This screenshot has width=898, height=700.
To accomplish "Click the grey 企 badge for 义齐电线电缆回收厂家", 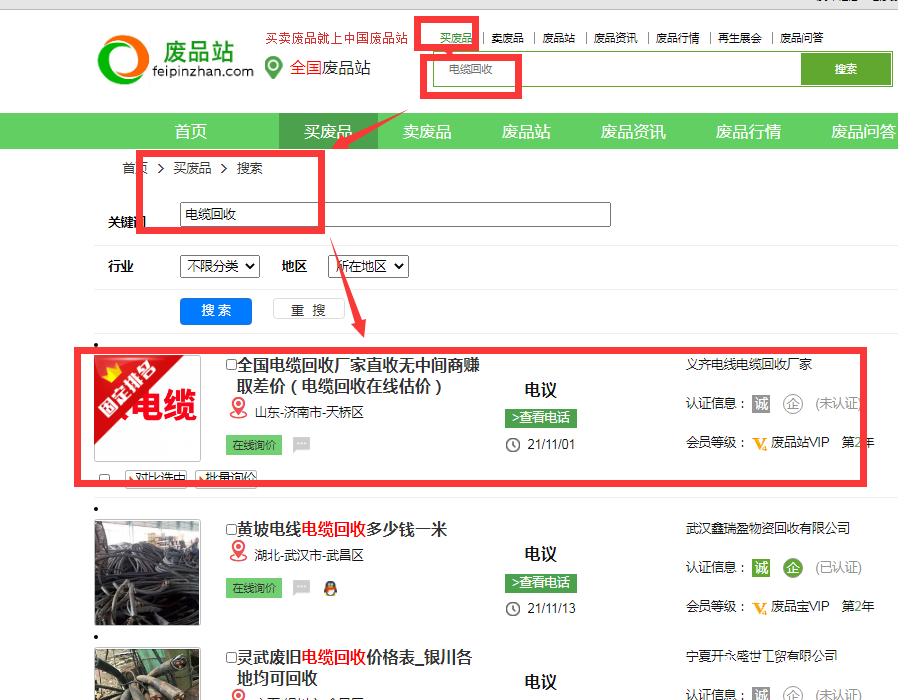I will point(793,404).
